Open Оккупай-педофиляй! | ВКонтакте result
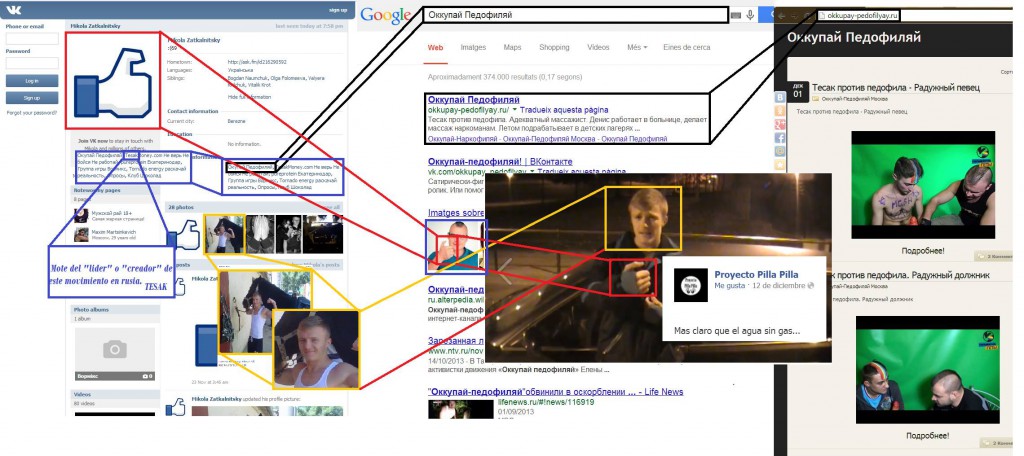 500,161
